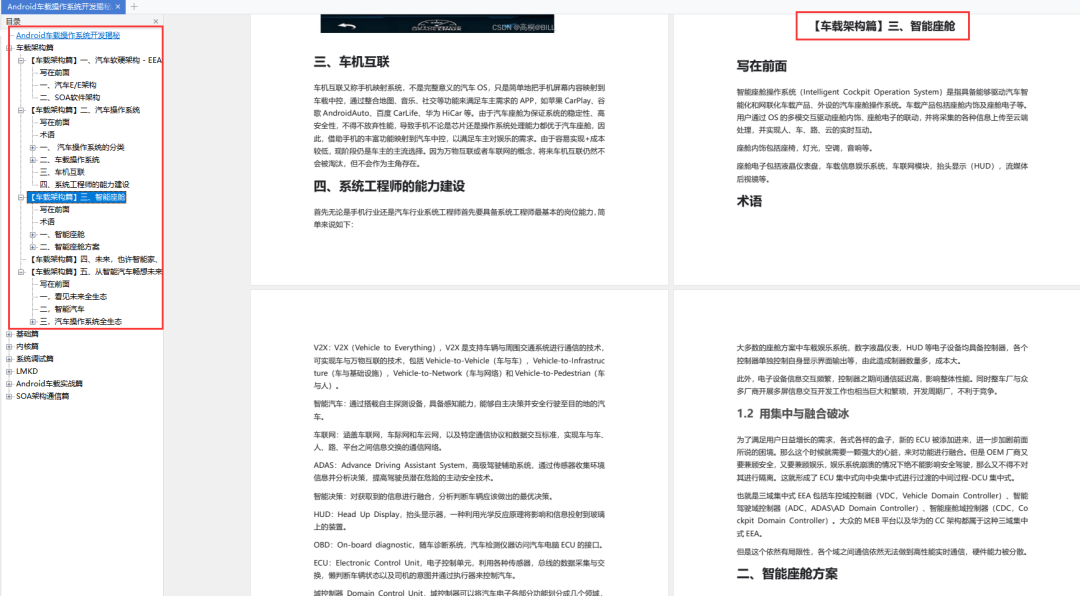The width and height of the screenshot is (1080, 596).
Task: Expand 二、智能座舱方案 outline node
Action: (x=32, y=247)
